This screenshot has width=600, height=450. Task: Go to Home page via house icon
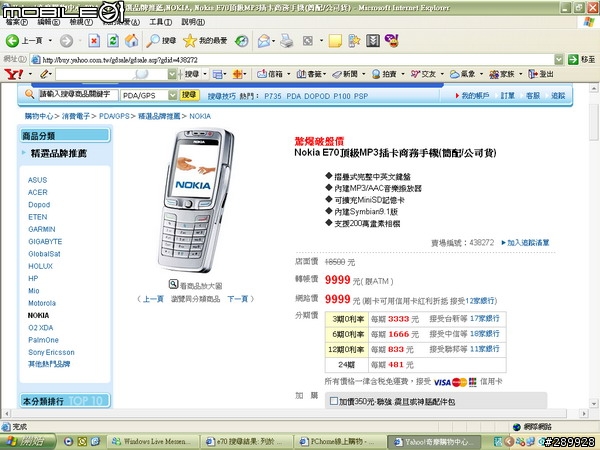[x=131, y=41]
